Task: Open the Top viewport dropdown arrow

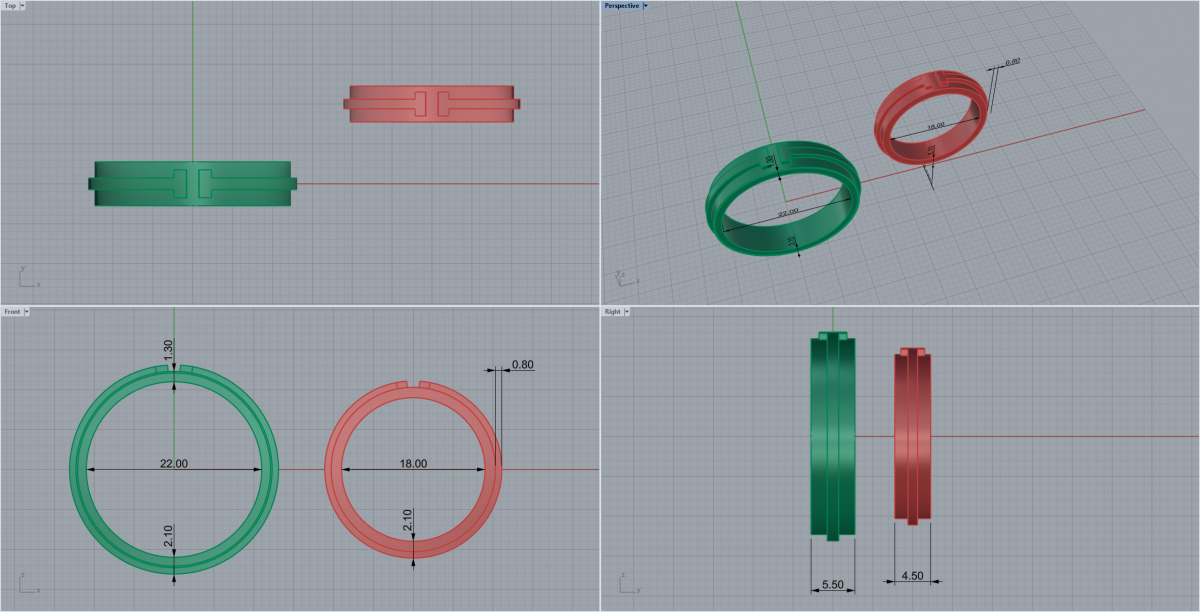Action: (22, 6)
